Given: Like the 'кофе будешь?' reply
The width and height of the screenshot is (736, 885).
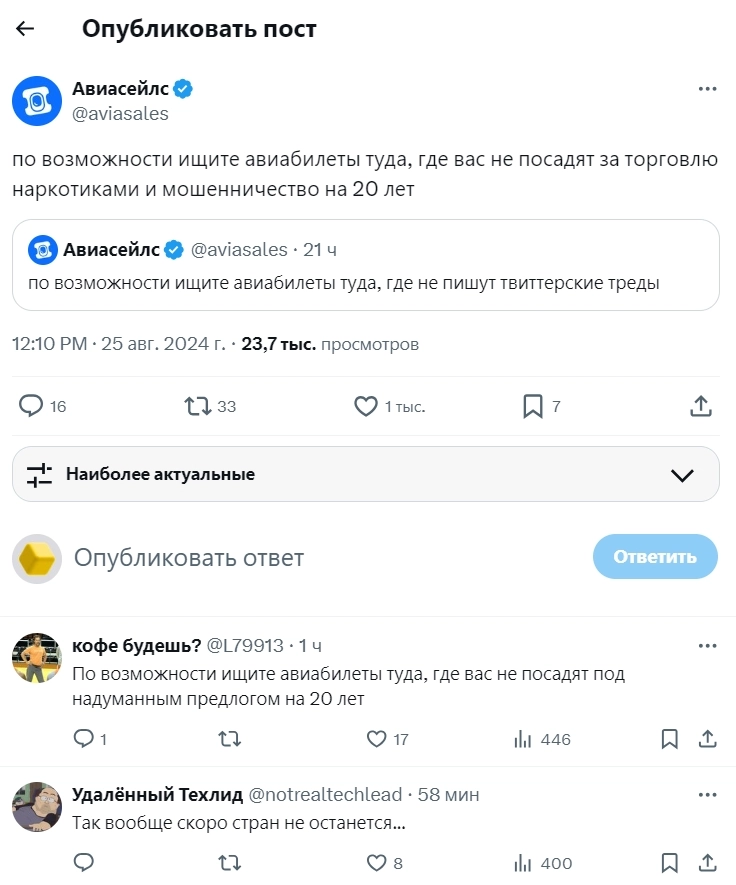Looking at the screenshot, I should [377, 739].
